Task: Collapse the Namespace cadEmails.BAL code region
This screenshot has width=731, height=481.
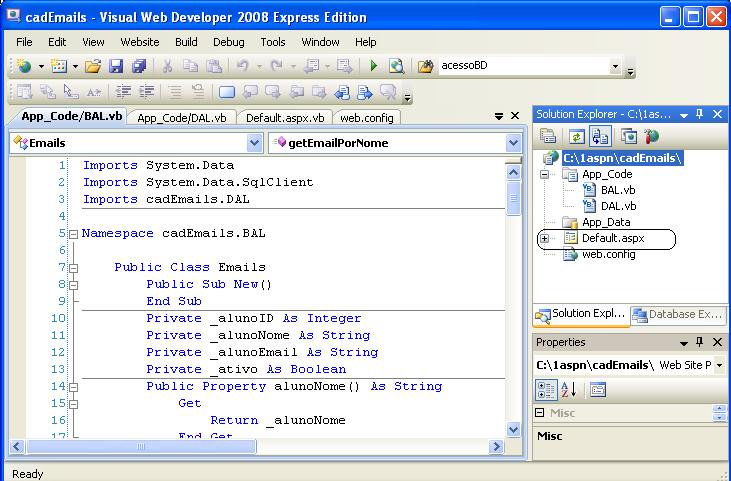Action: pyautogui.click(x=73, y=234)
